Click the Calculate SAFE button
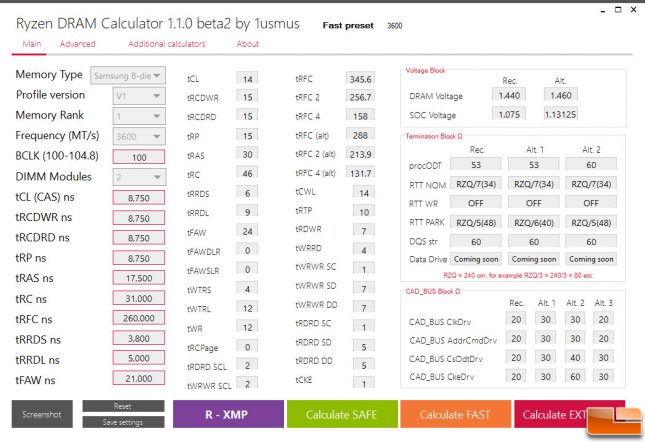Screen dimensions: 645x442 [x=342, y=414]
